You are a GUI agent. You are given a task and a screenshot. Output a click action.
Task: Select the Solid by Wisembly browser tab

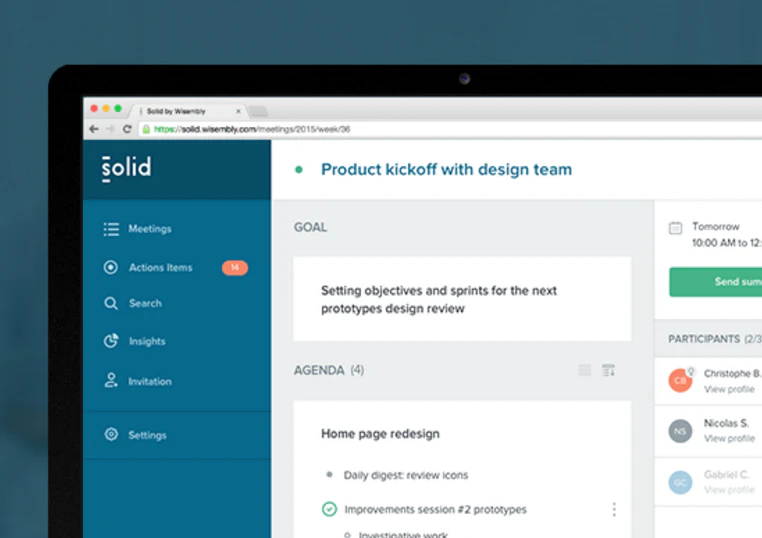click(x=187, y=111)
